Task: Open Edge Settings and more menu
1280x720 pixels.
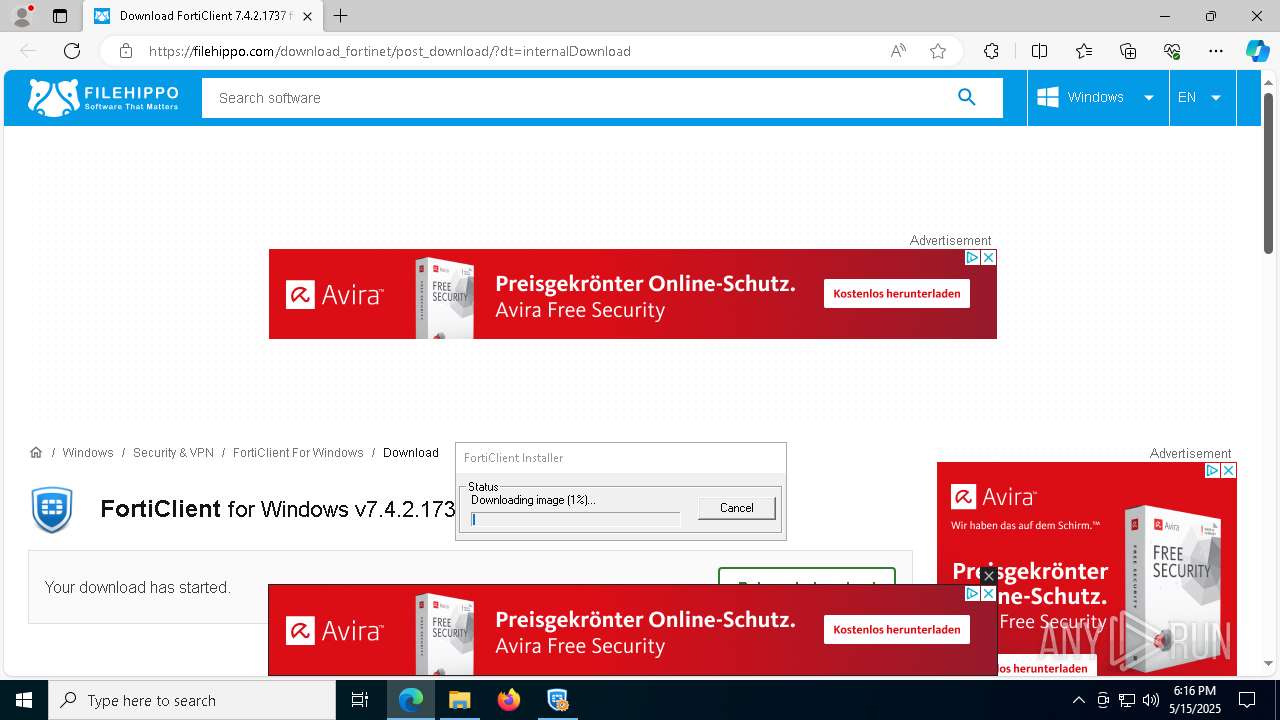Action: pos(1216,51)
